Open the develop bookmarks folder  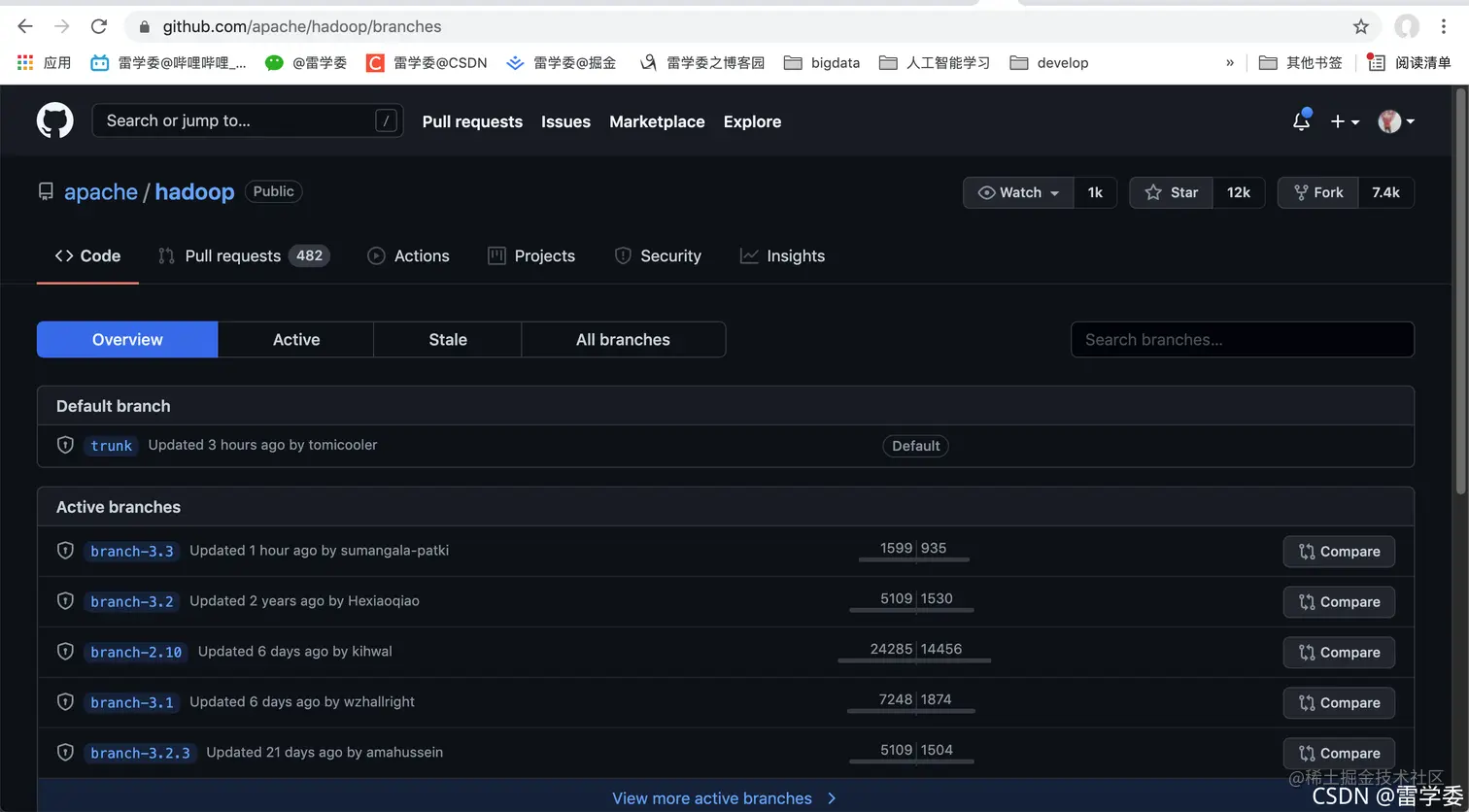(1049, 62)
